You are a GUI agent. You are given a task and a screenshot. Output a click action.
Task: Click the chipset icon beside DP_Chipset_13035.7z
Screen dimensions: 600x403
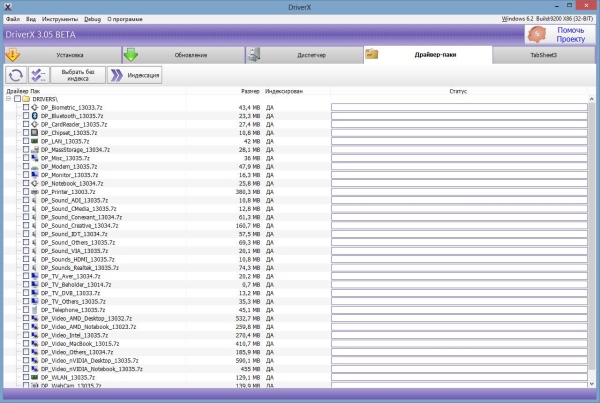[35, 132]
